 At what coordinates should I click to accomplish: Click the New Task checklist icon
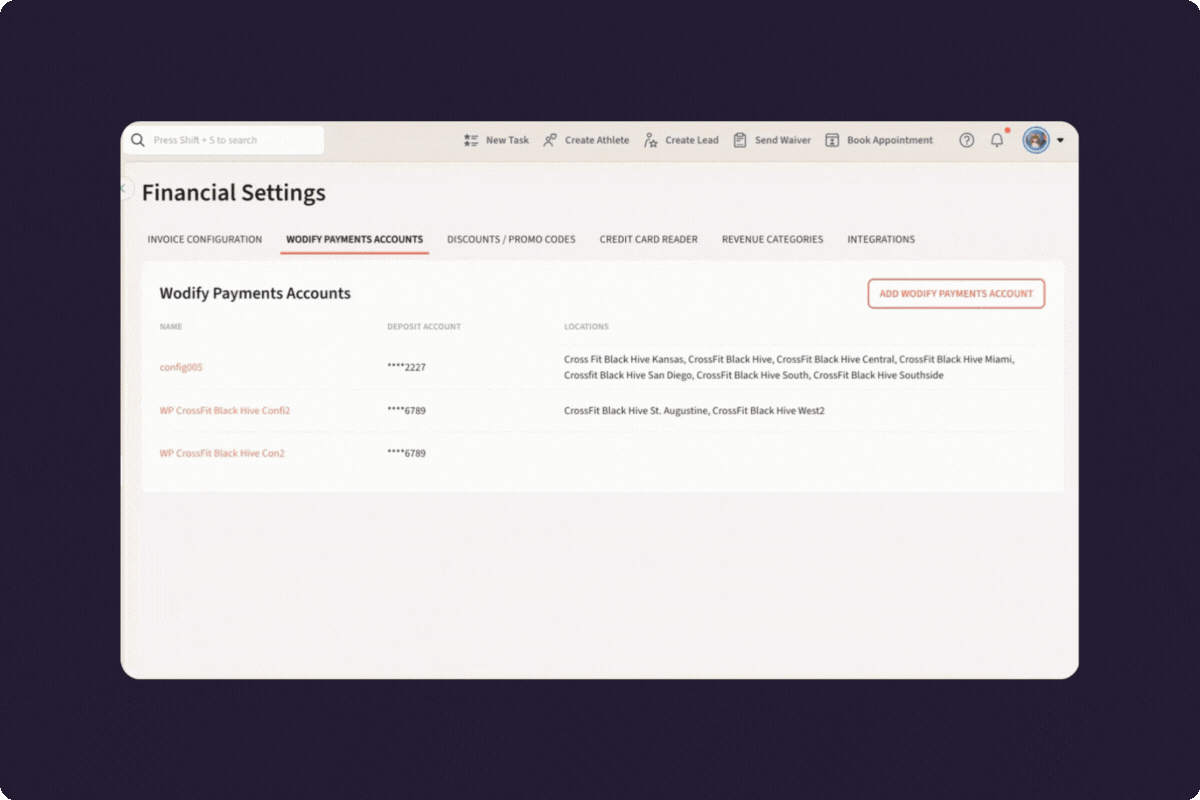(x=470, y=140)
